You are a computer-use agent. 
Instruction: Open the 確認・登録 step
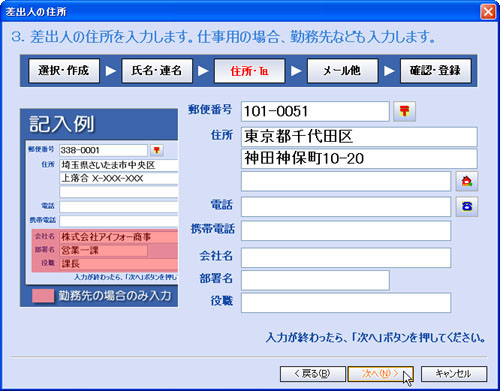pos(436,71)
